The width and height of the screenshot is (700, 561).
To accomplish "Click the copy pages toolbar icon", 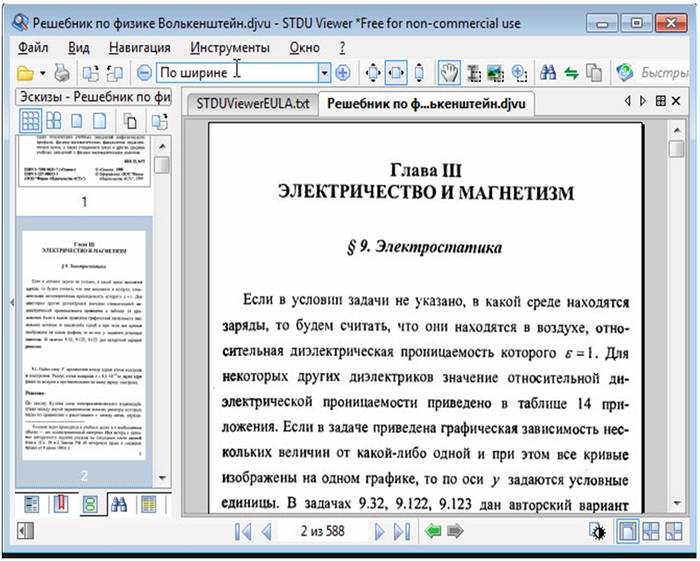I will tap(594, 73).
